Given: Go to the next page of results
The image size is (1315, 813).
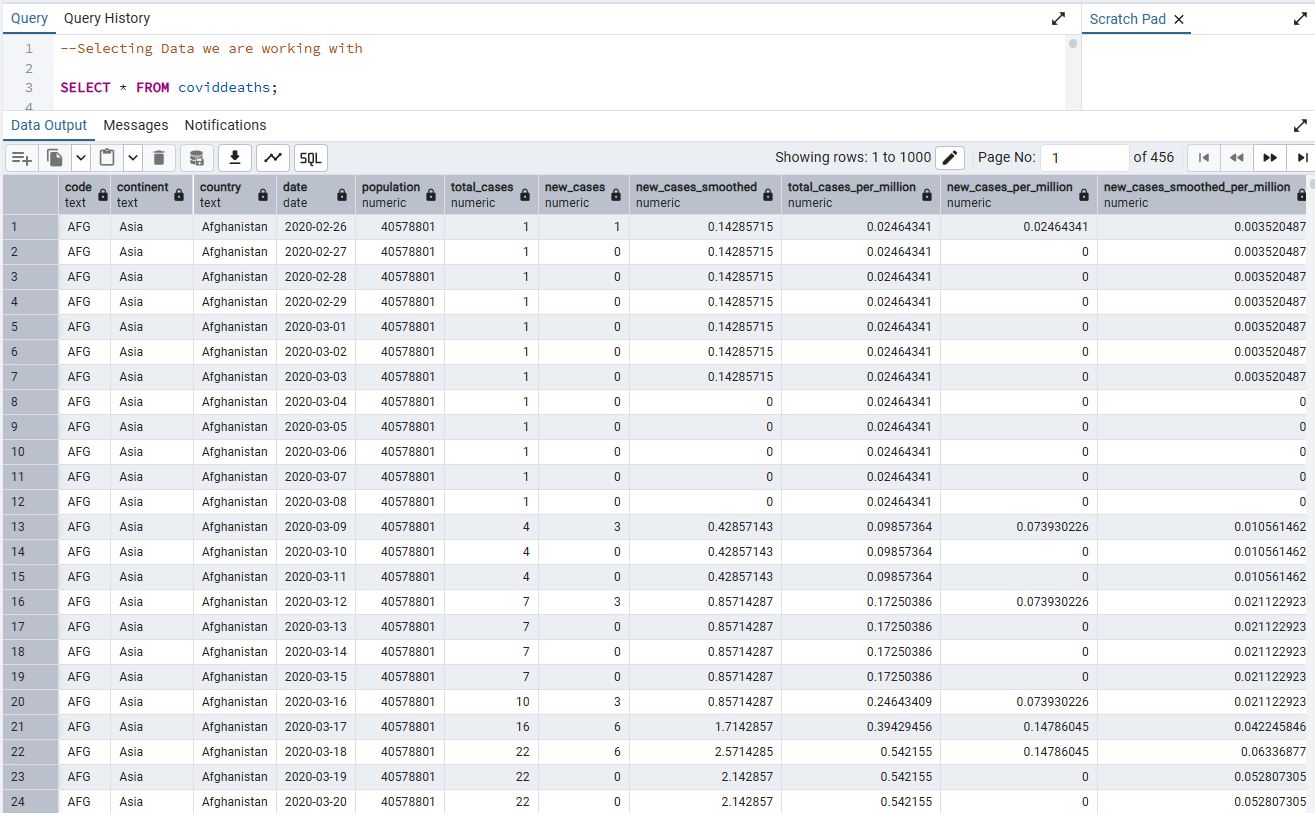Looking at the screenshot, I should (1269, 158).
